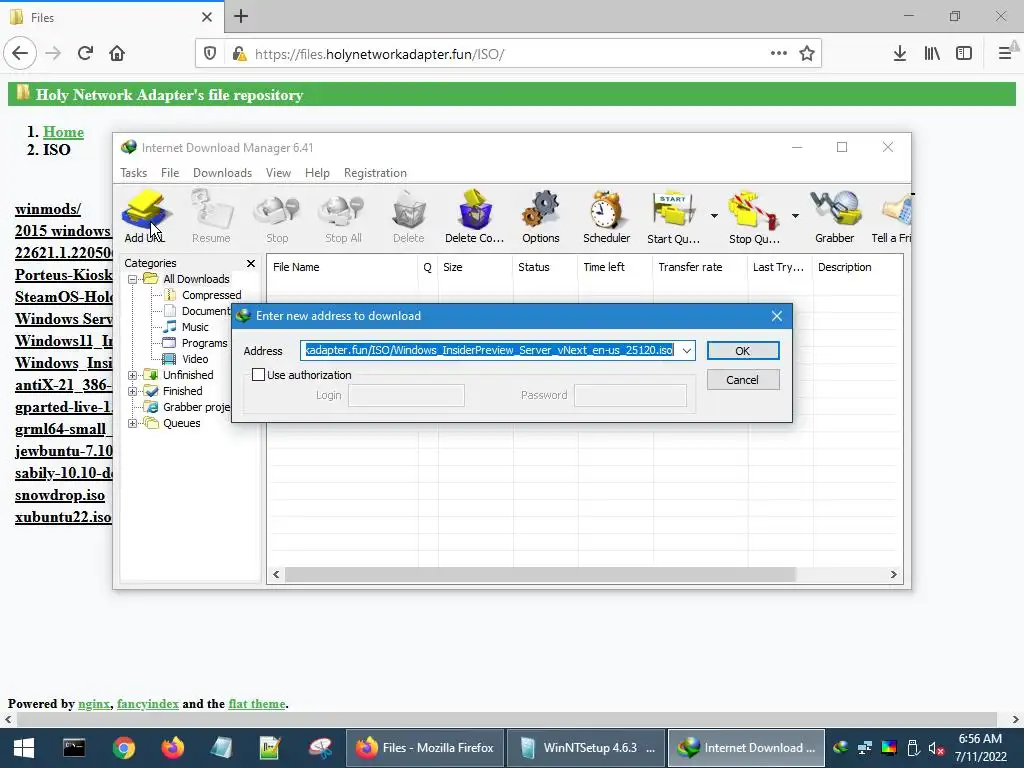This screenshot has width=1024, height=768.
Task: Open Start Queue dropdown arrow
Action: pos(714,216)
